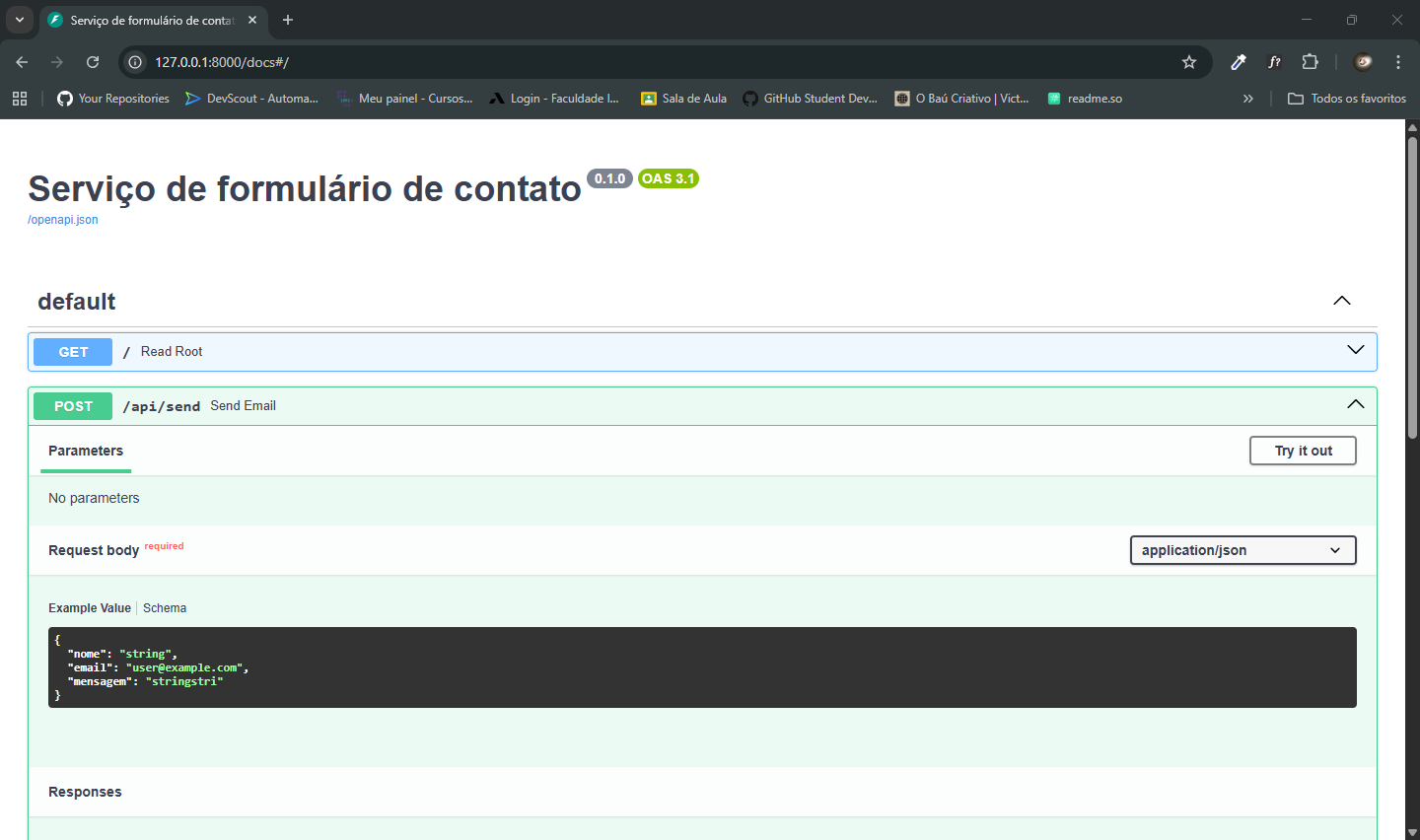Open the application/json media type dropdown
1420x840 pixels.
coord(1242,550)
